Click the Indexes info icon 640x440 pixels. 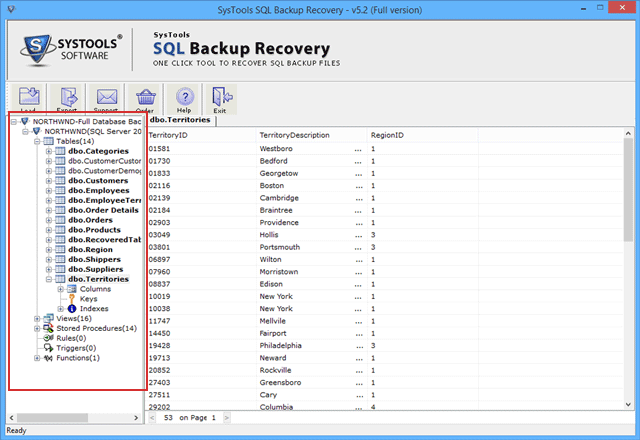(x=72, y=309)
